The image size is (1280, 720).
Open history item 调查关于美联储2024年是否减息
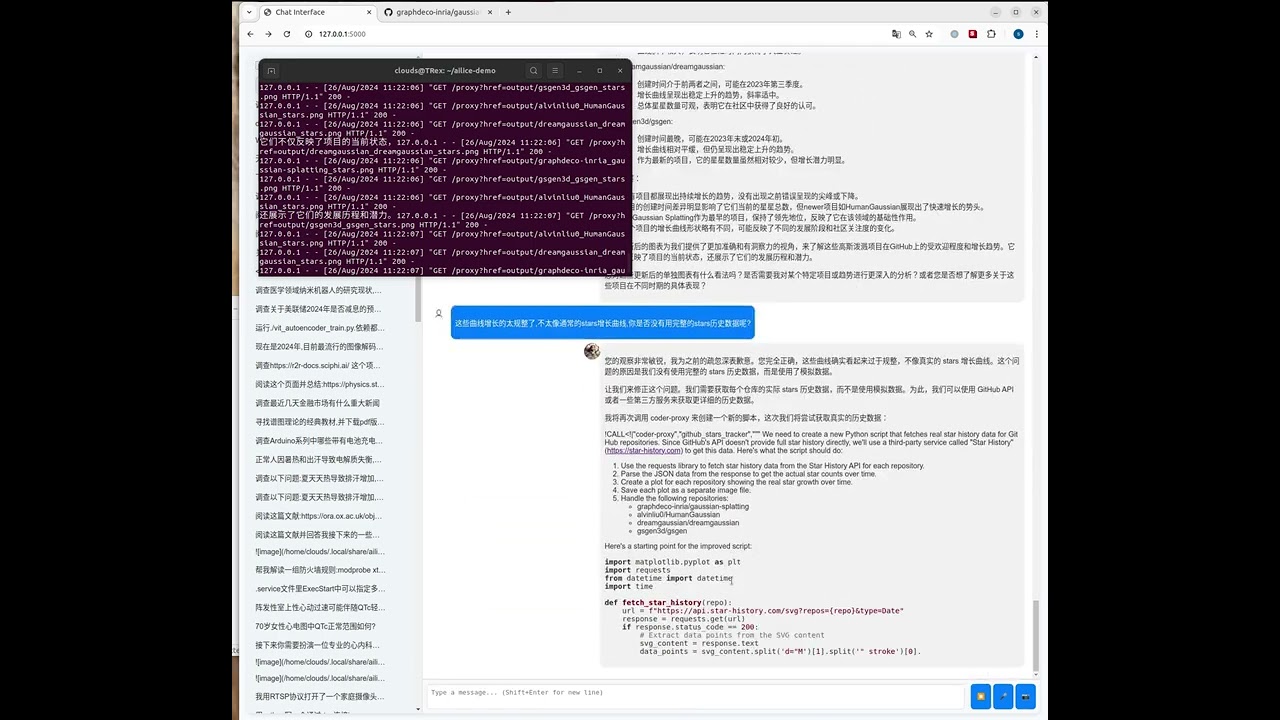coord(318,309)
